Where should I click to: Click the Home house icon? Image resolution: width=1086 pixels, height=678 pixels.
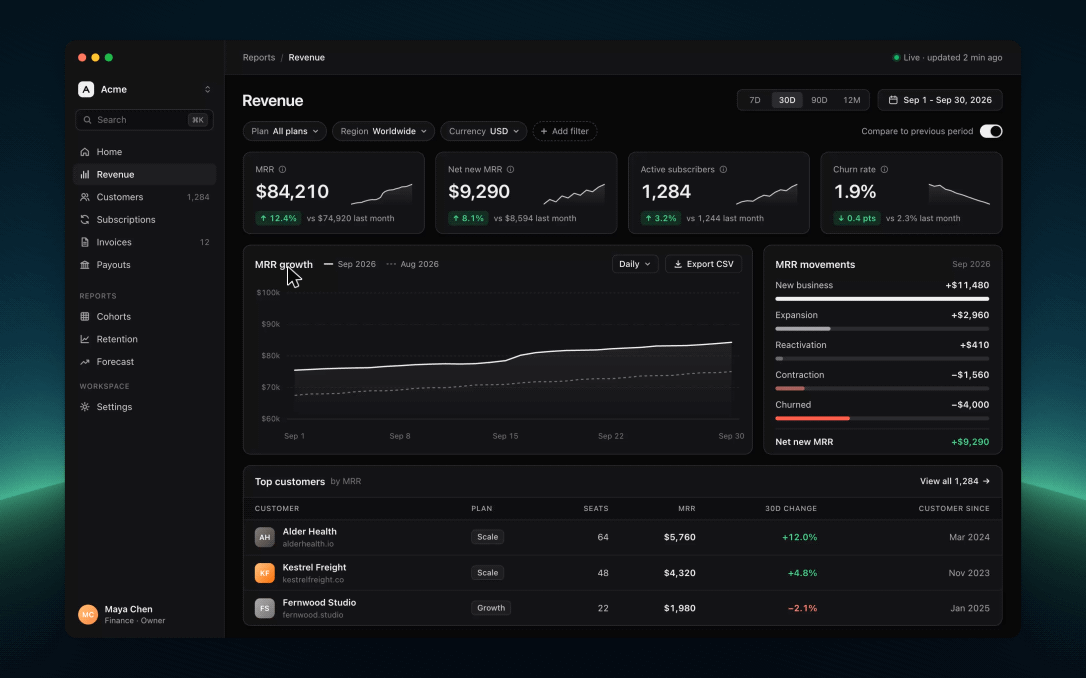(84, 152)
